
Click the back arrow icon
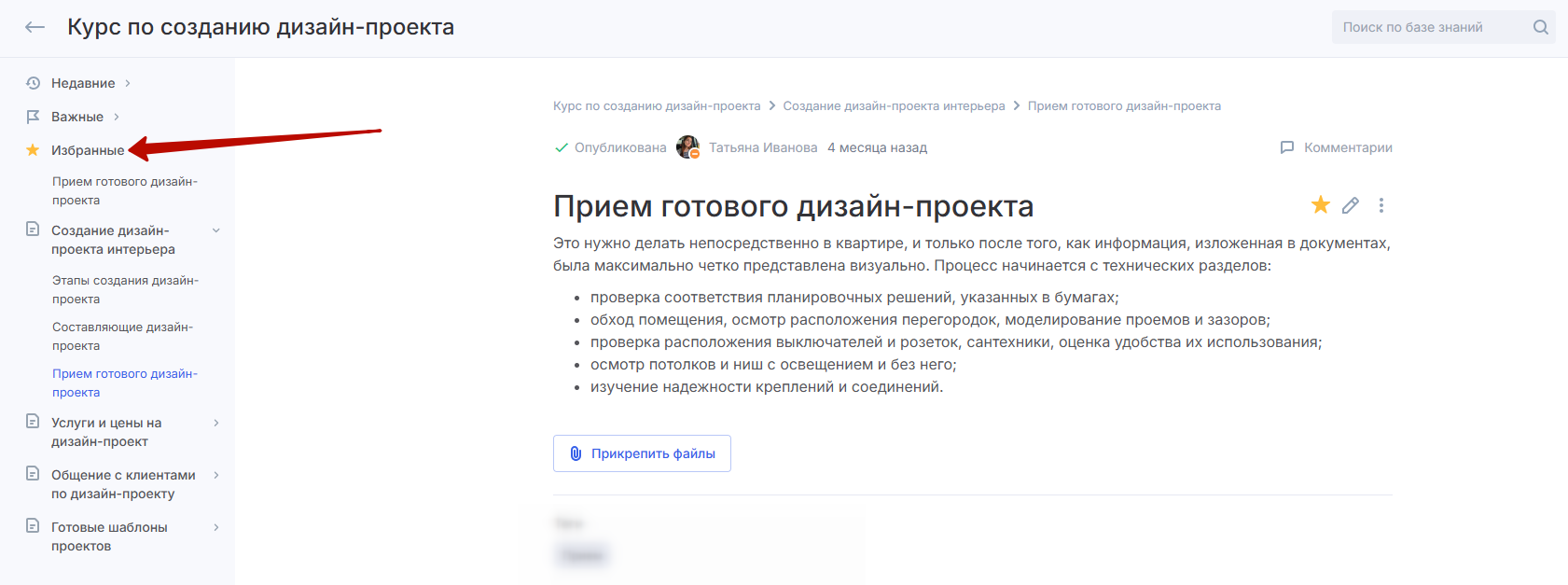[x=35, y=27]
